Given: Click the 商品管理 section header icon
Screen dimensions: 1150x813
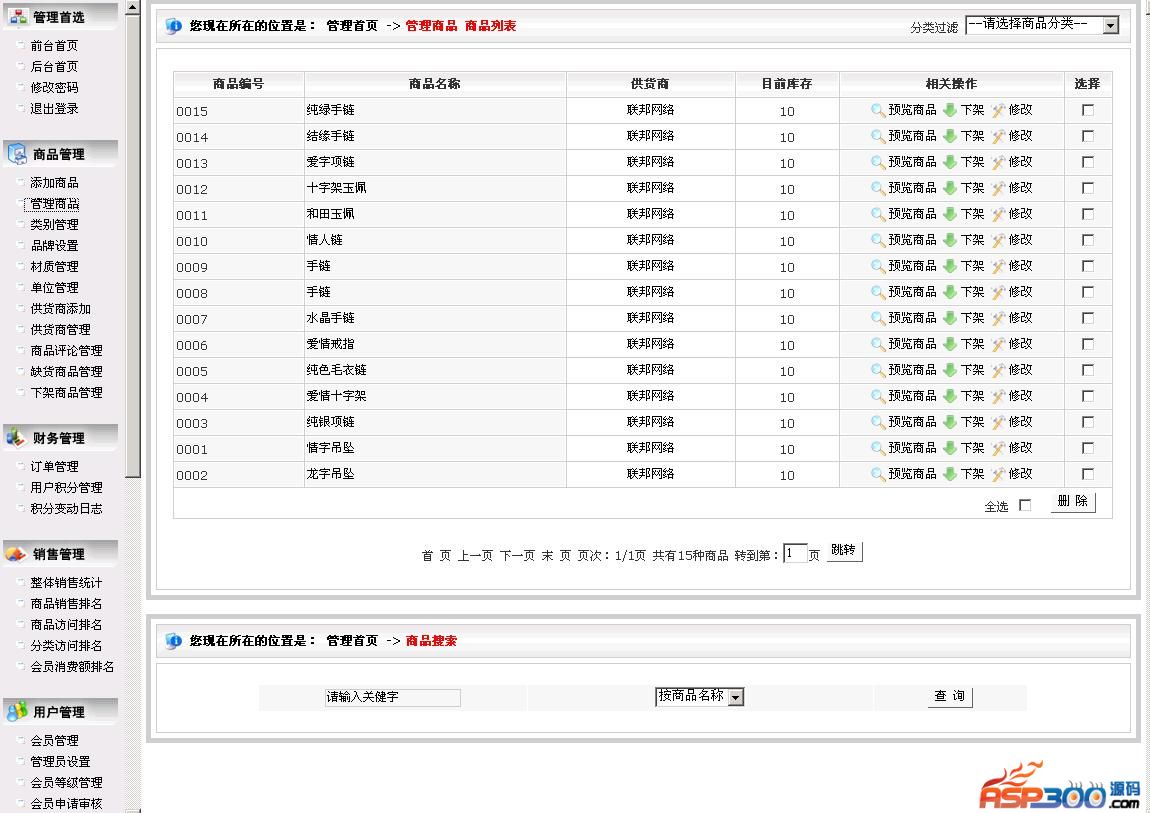Looking at the screenshot, I should [17, 154].
